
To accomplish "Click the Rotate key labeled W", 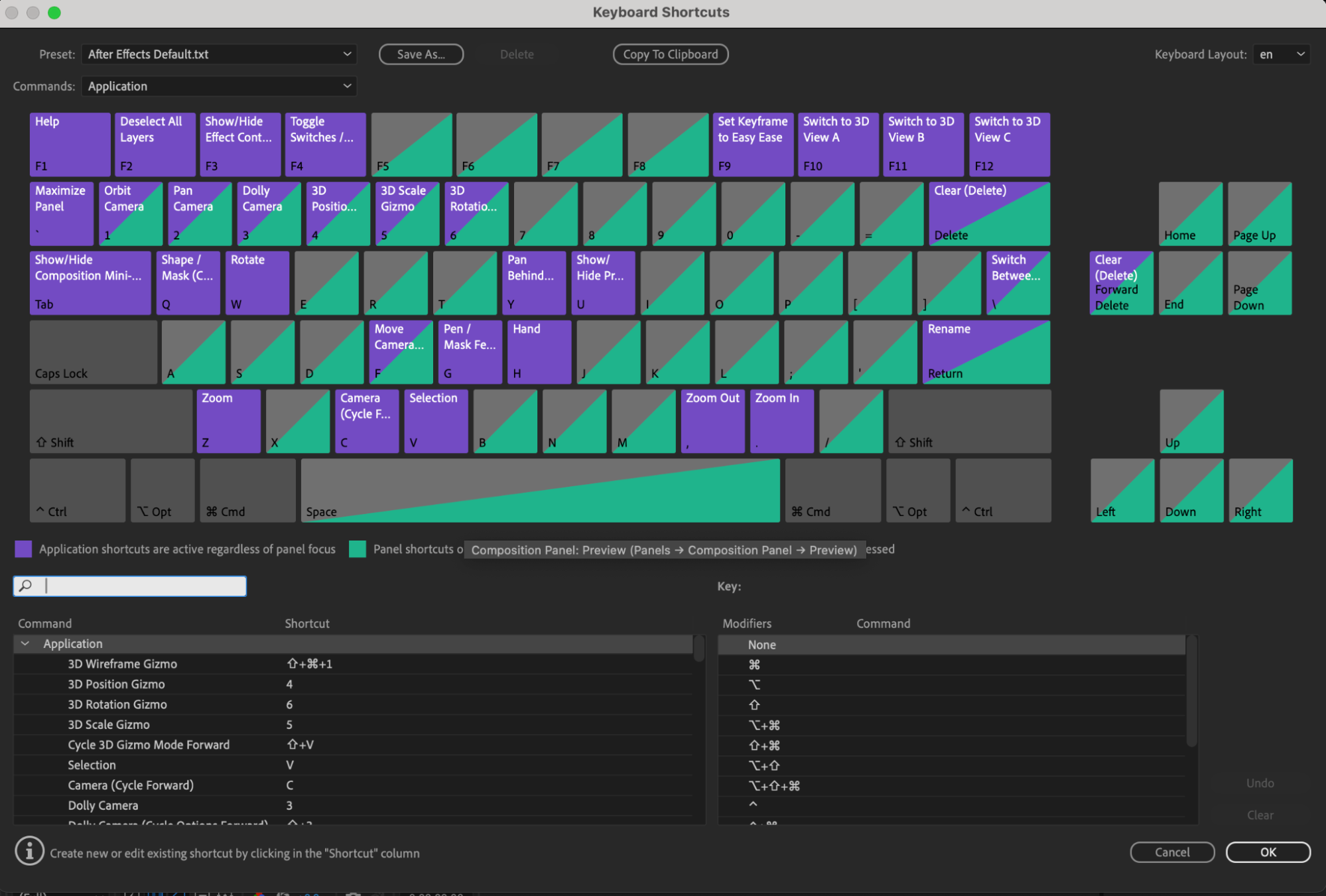I will 257,283.
